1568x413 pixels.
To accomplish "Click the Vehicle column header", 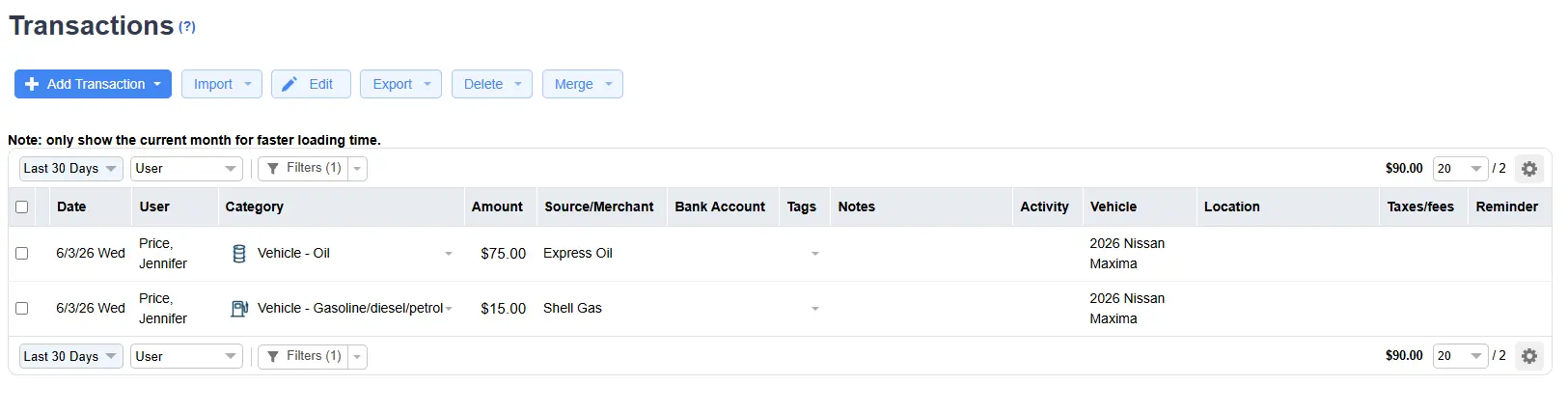I will coord(1114,206).
